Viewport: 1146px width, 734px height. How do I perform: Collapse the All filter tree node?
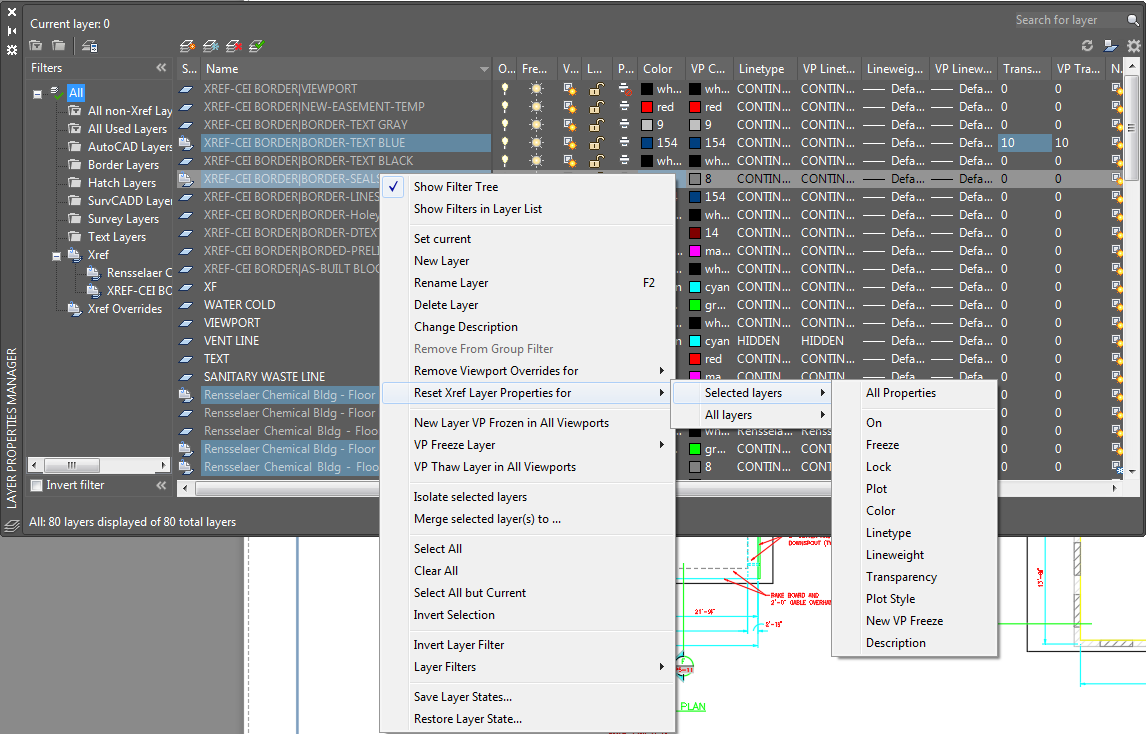(38, 94)
